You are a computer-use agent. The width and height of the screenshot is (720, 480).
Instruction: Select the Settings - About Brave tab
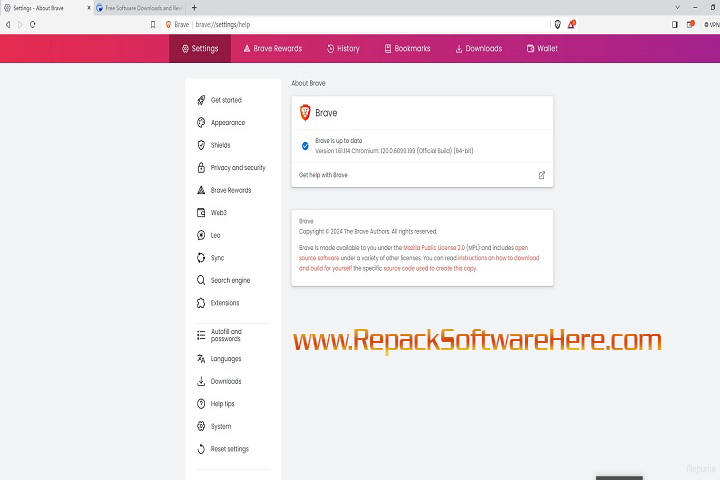[x=46, y=8]
